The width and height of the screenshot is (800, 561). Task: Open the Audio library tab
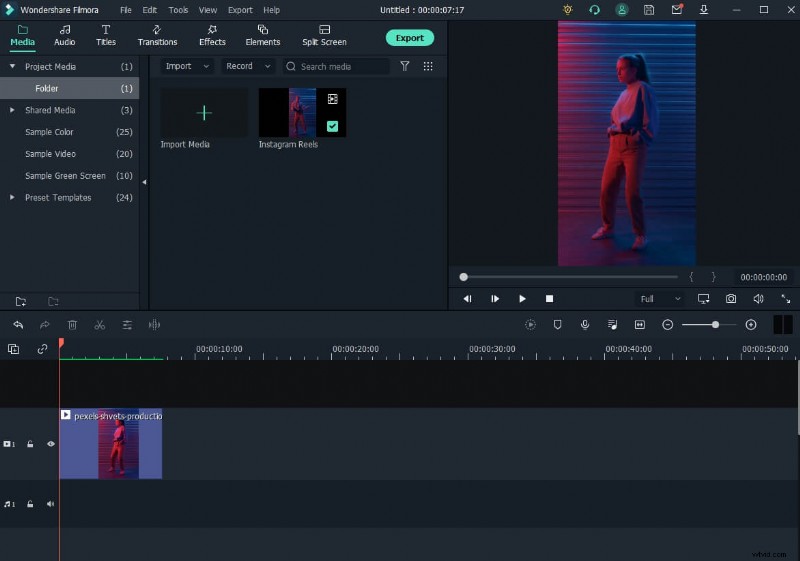pyautogui.click(x=64, y=35)
